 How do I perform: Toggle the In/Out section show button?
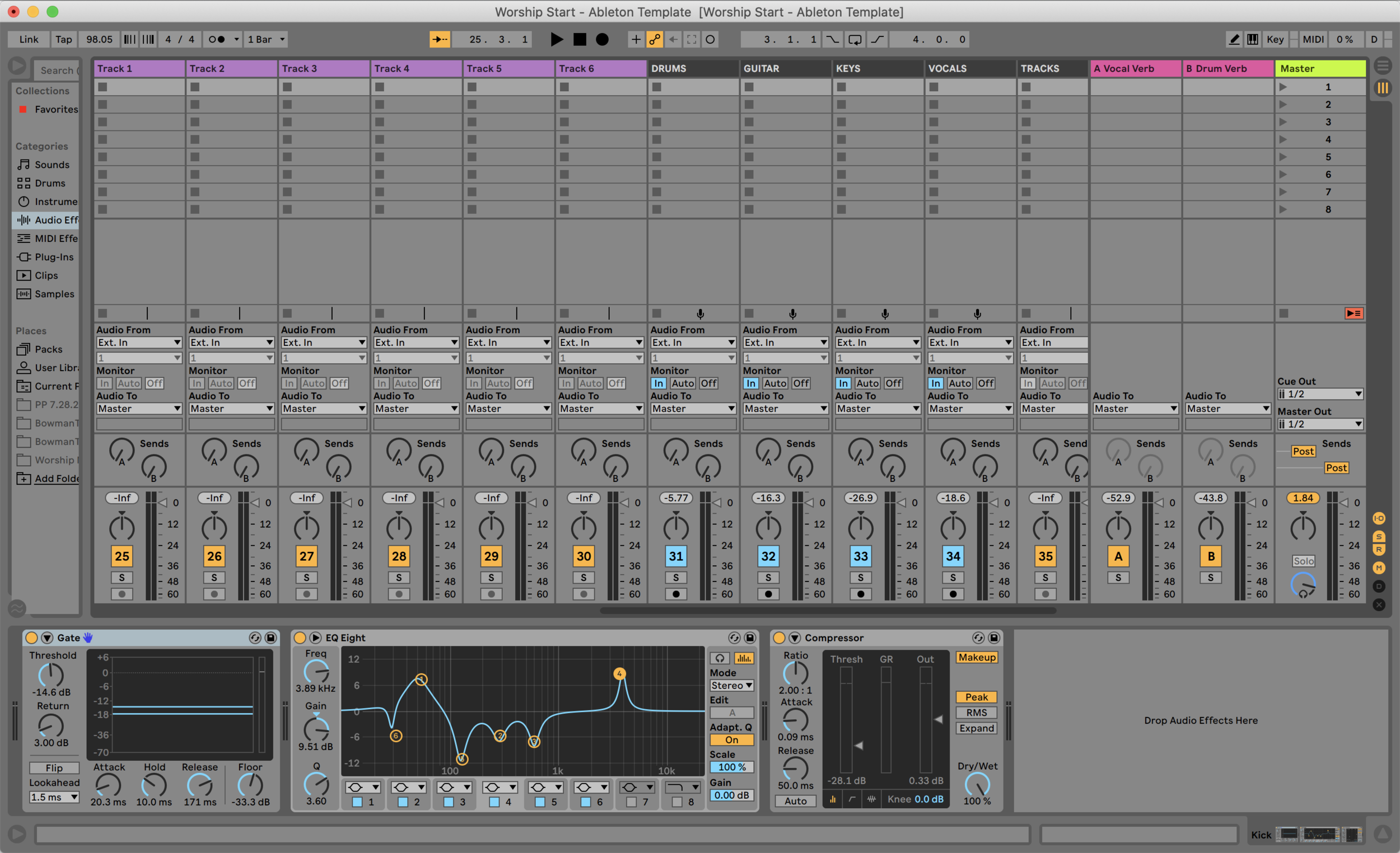click(1379, 518)
